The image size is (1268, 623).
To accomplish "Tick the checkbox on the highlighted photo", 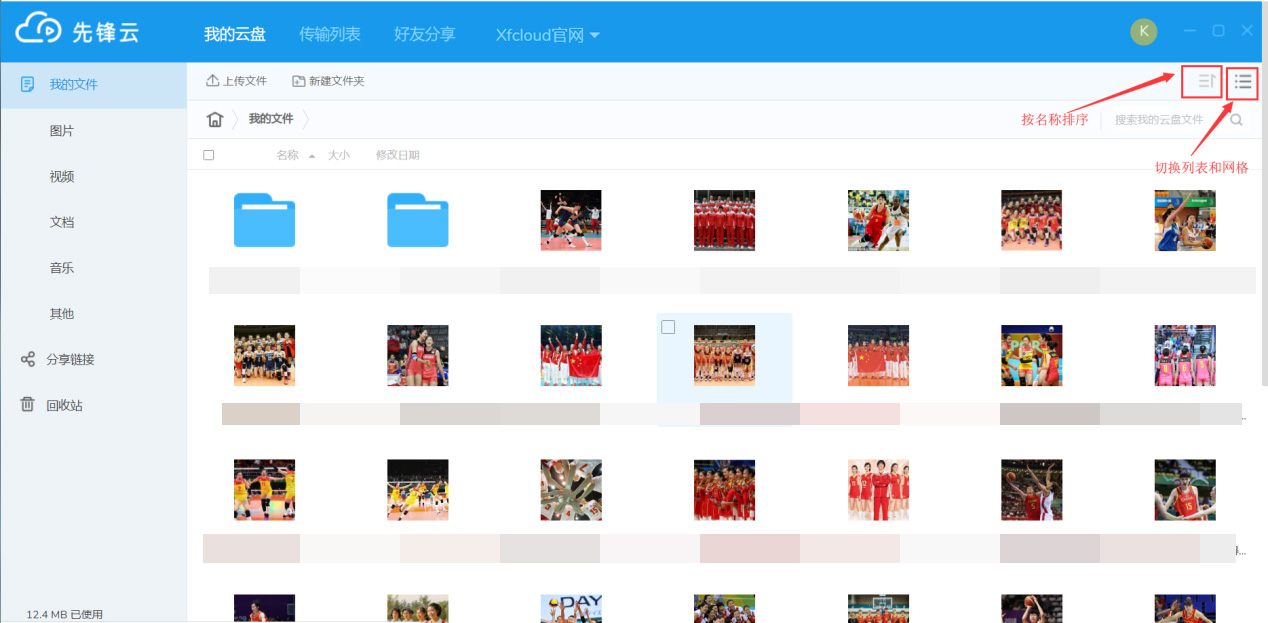I will point(668,327).
